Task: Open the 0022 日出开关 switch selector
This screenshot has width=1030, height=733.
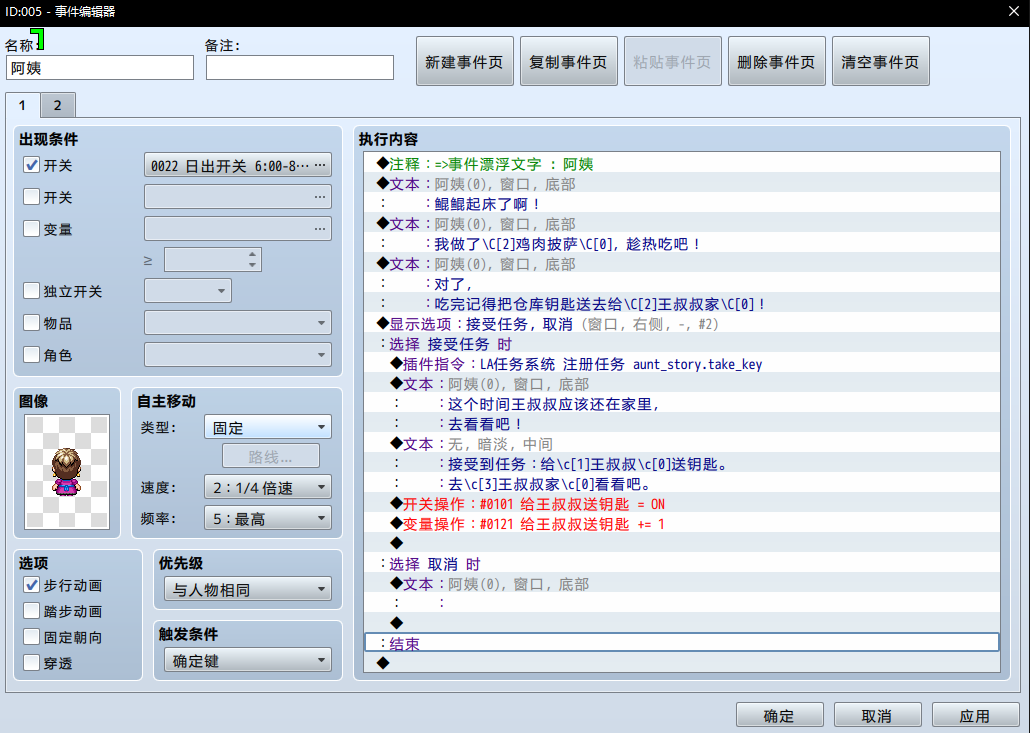Action: (238, 166)
